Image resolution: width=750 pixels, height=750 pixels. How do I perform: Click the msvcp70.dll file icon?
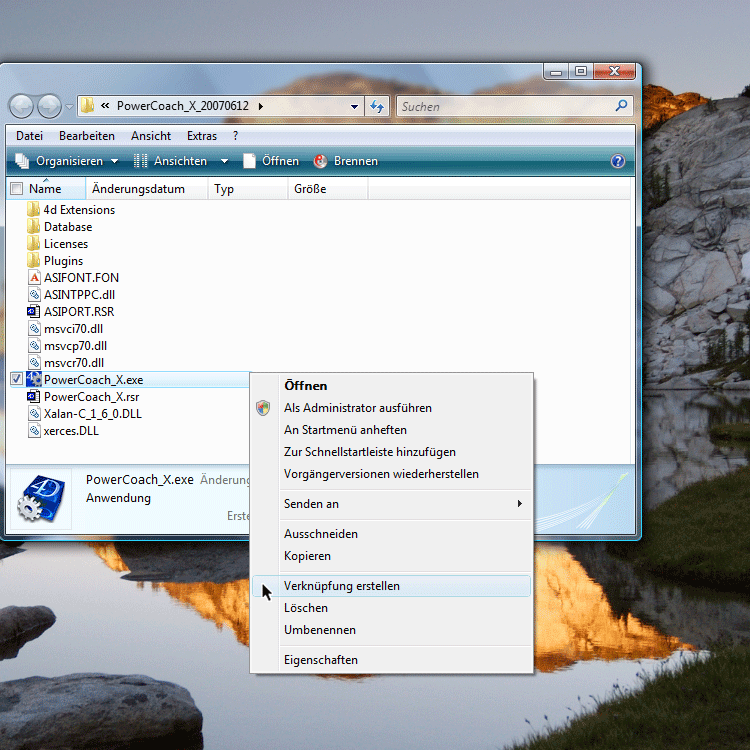[34, 345]
